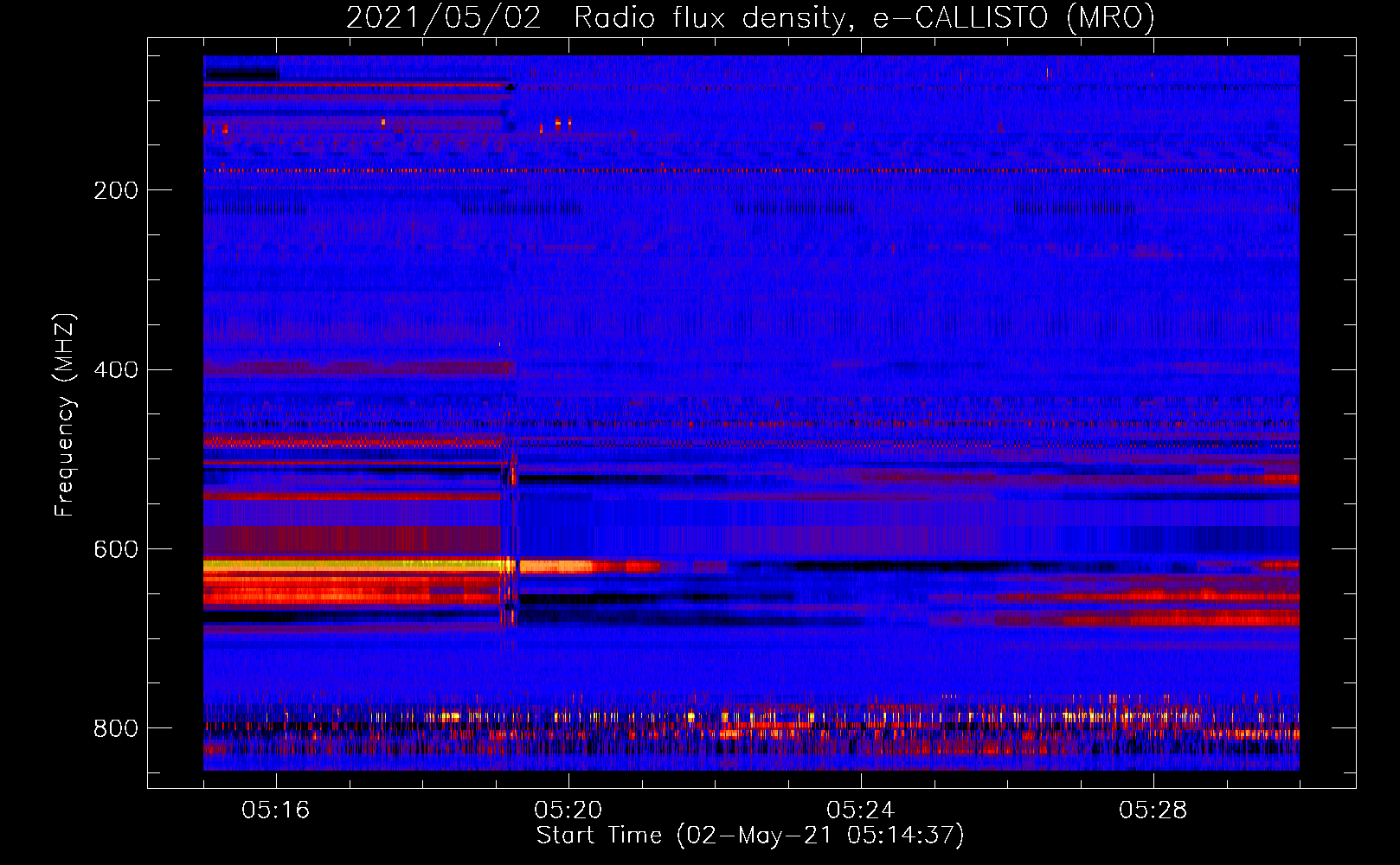Click the 05:28 time tick label

tap(1153, 810)
